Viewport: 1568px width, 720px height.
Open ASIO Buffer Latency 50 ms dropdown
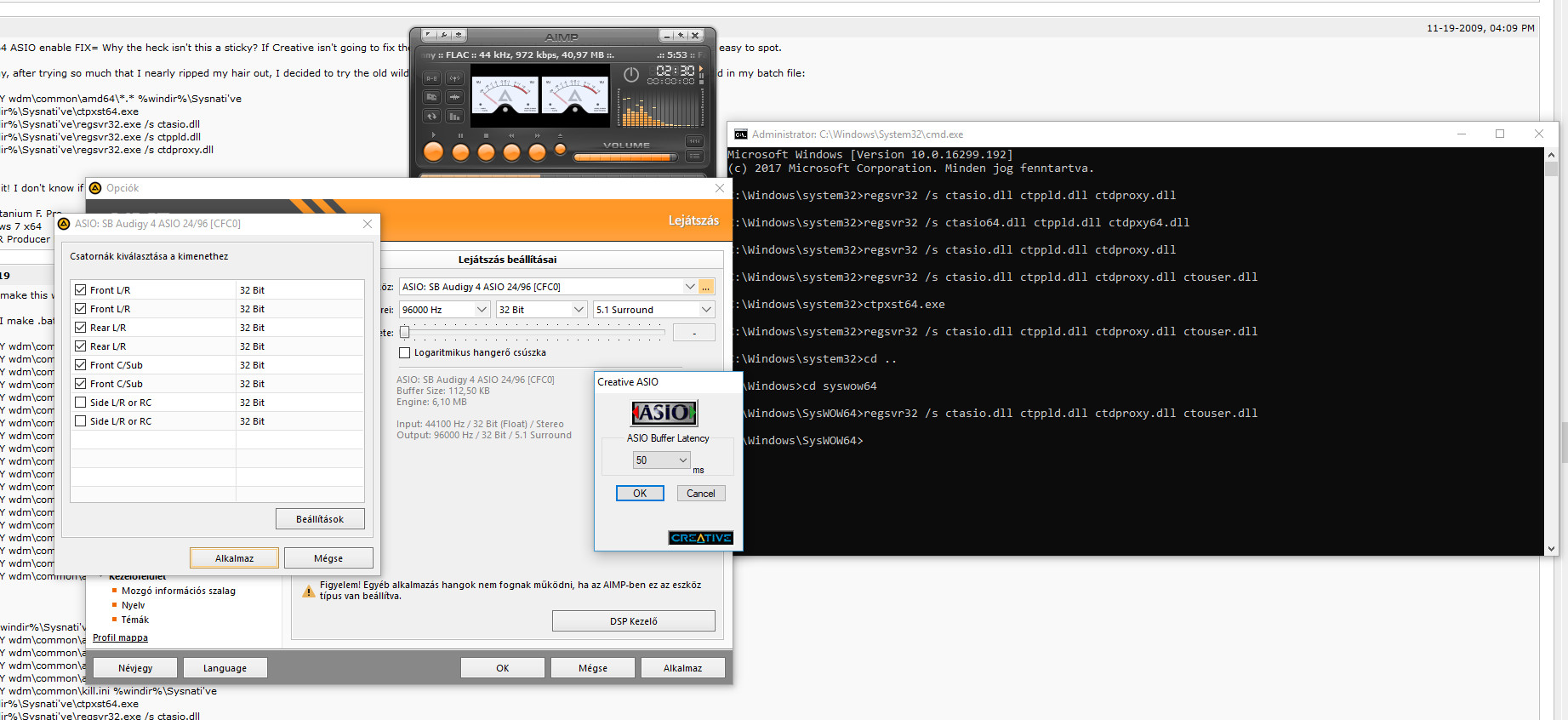(661, 460)
